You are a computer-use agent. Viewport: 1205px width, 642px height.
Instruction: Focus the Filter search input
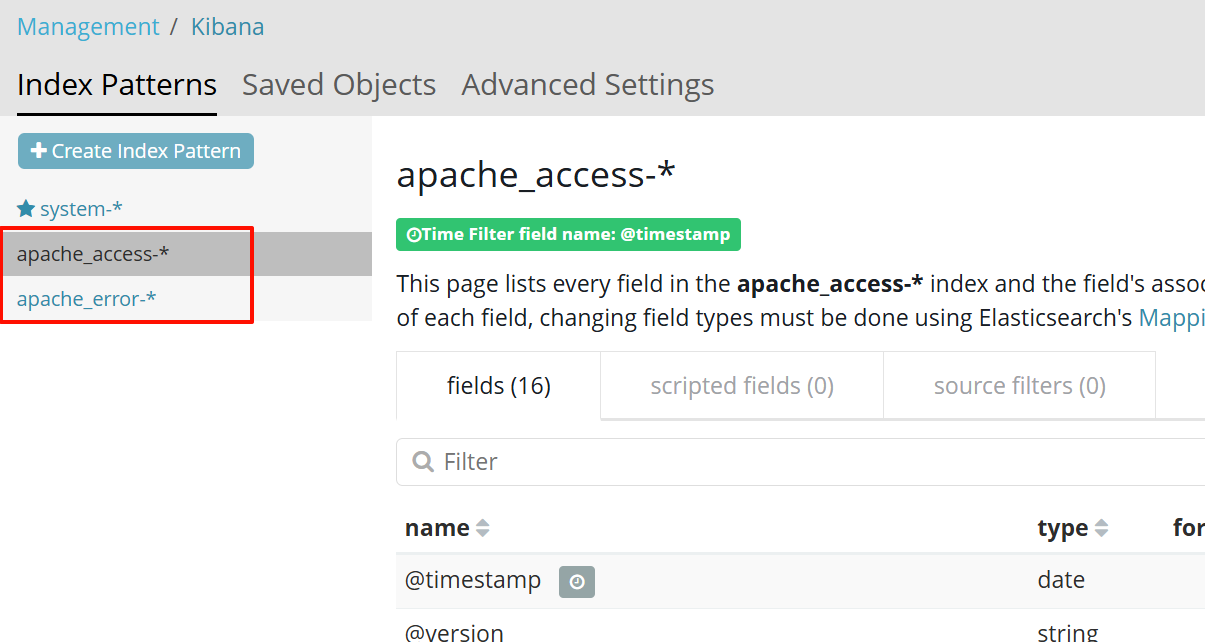point(800,462)
